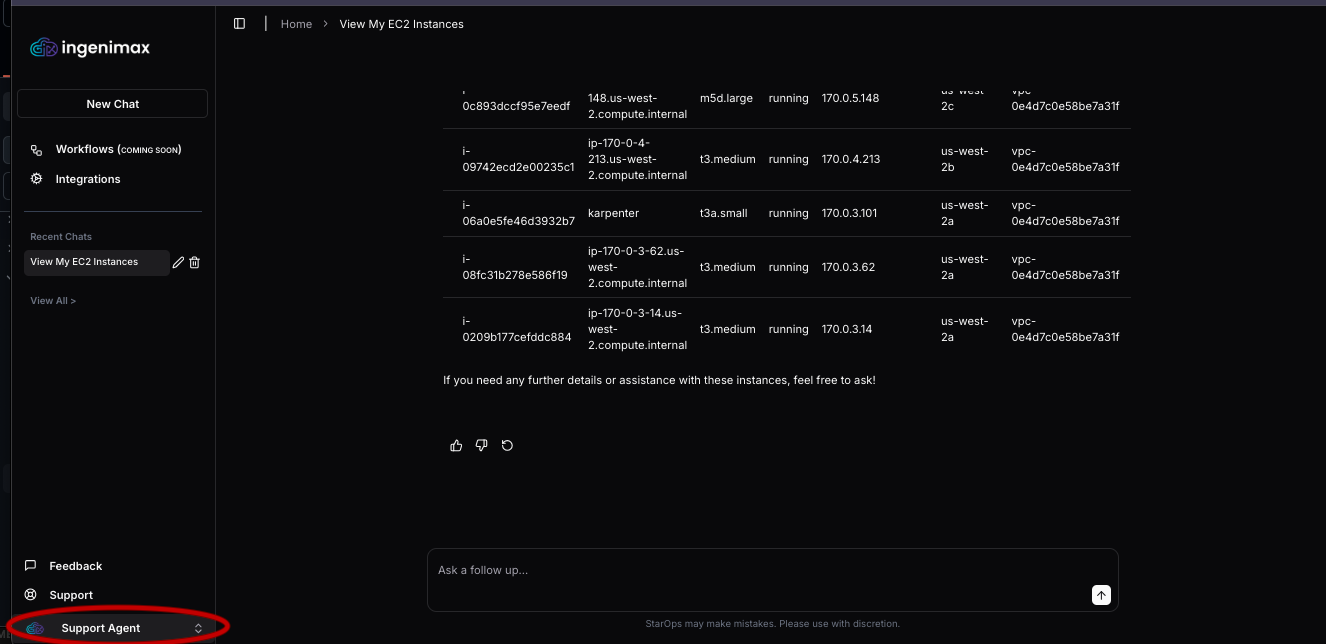
Task: Start a New Chat
Action: point(112,104)
